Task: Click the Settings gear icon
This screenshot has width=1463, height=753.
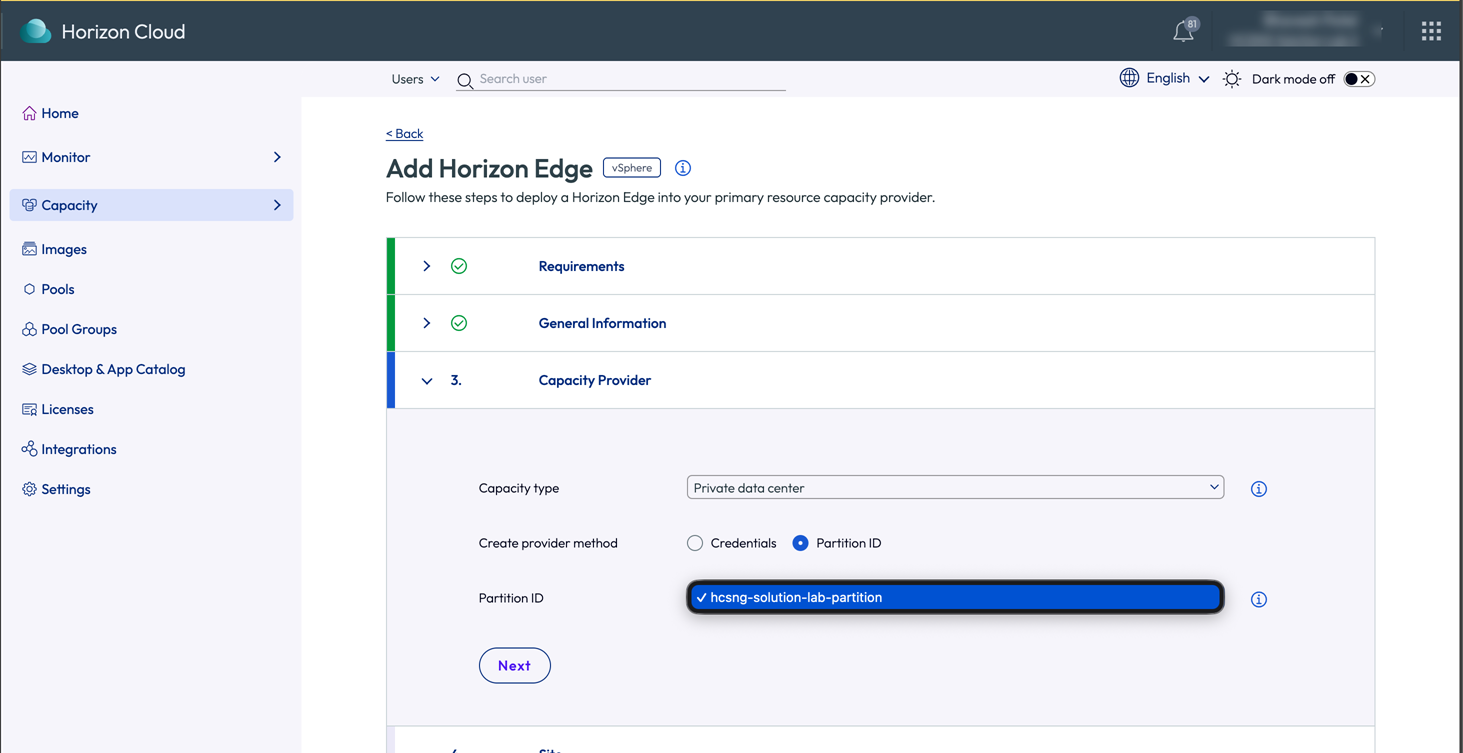Action: pos(29,489)
